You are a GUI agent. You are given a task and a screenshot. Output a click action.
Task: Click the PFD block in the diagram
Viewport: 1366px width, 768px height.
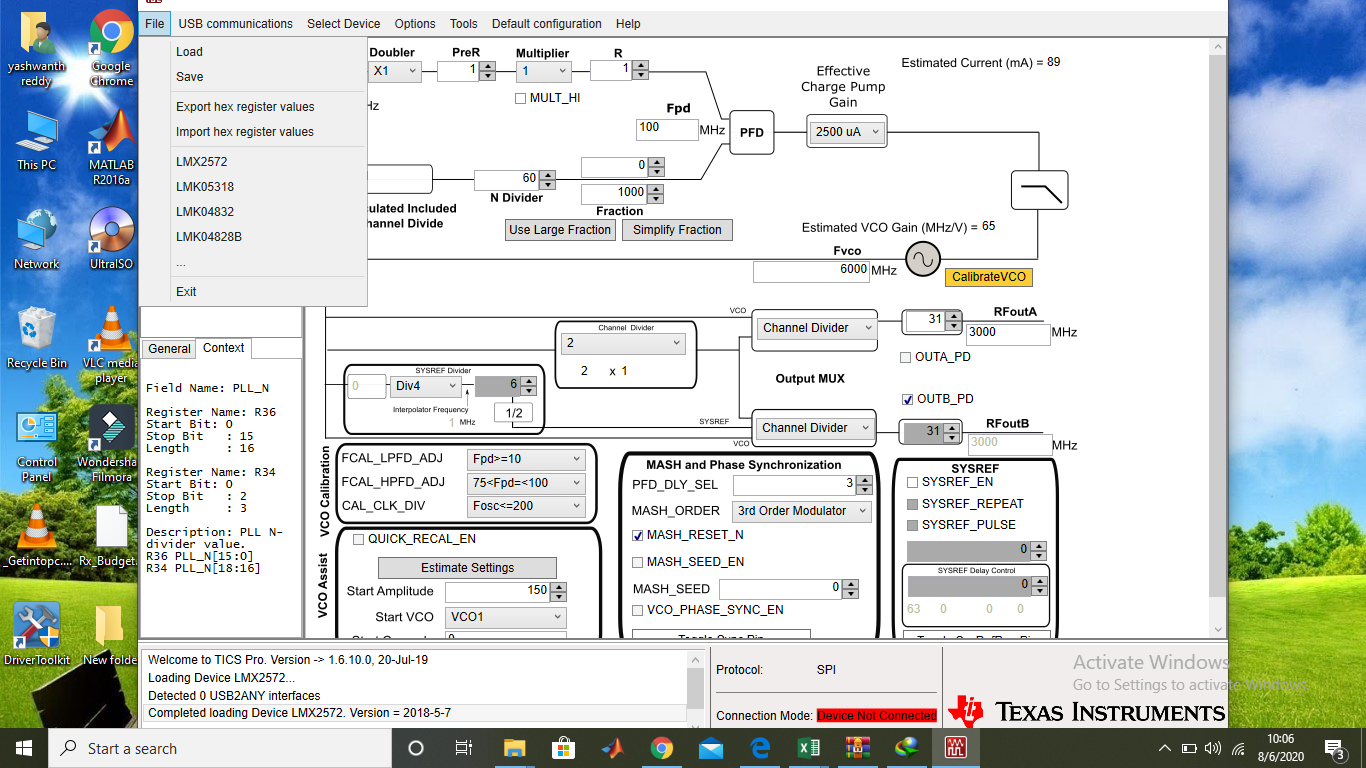752,132
